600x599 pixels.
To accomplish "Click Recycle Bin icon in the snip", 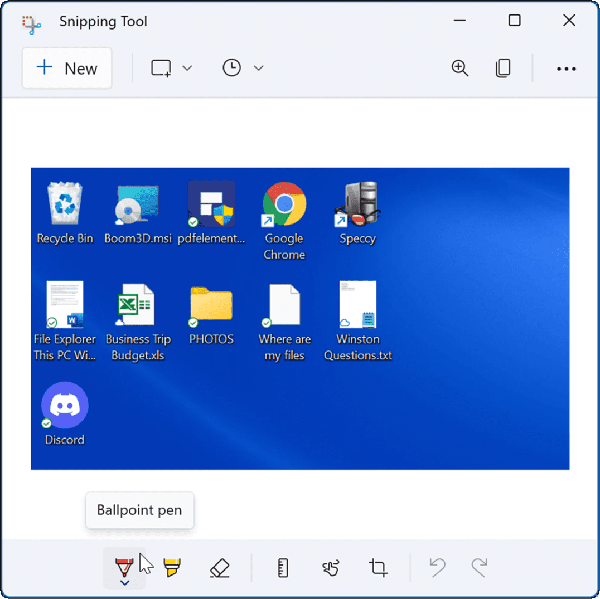I will tap(65, 203).
